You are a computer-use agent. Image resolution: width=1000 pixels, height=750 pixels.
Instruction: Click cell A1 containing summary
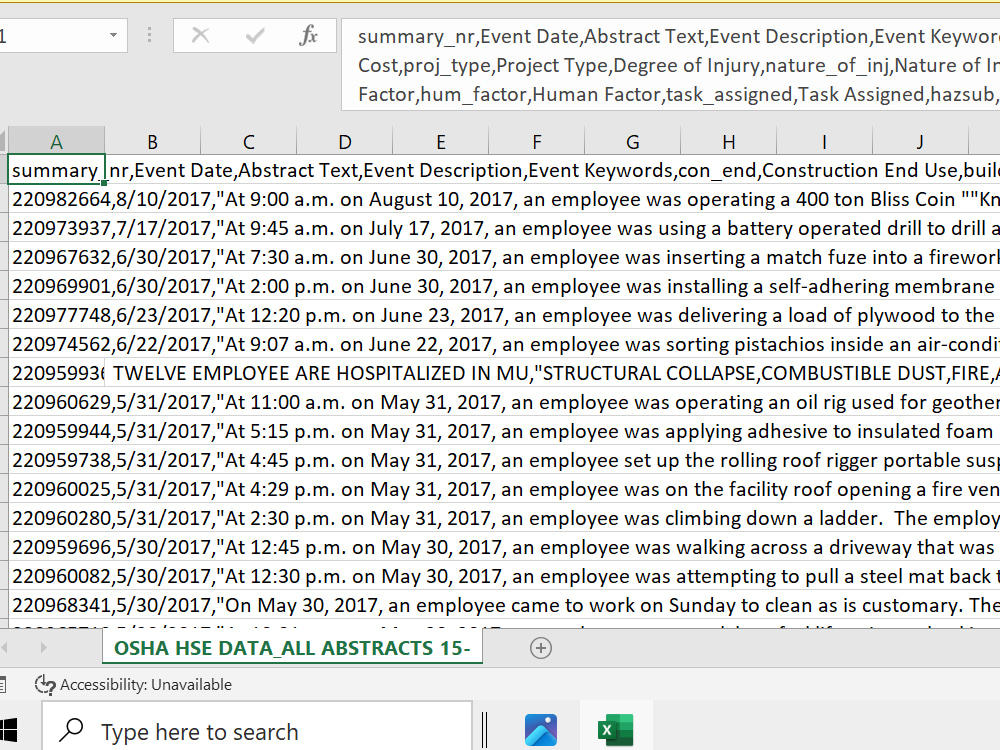(x=56, y=170)
